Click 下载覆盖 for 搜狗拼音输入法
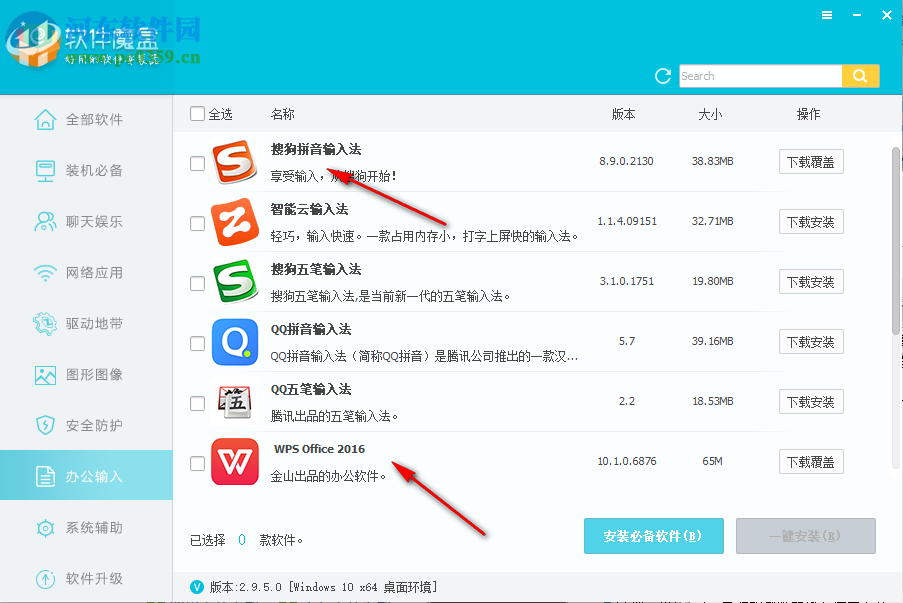The height and width of the screenshot is (603, 903). (810, 161)
